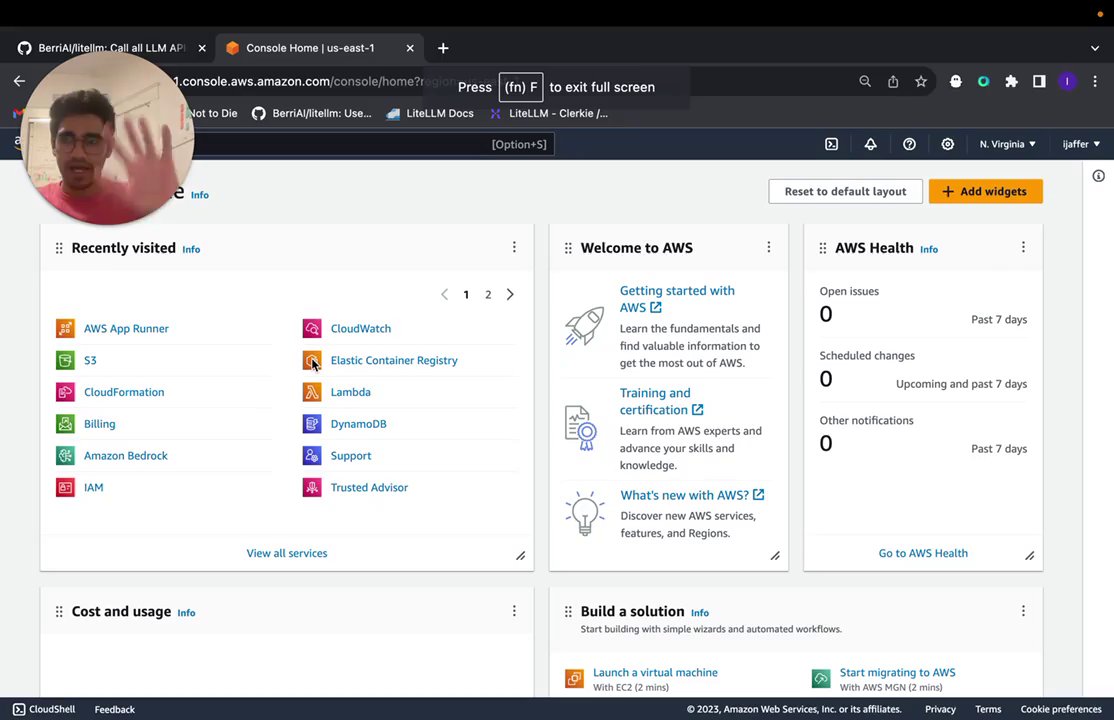
Task: Open the Chrome profile avatar
Action: coord(1067,82)
